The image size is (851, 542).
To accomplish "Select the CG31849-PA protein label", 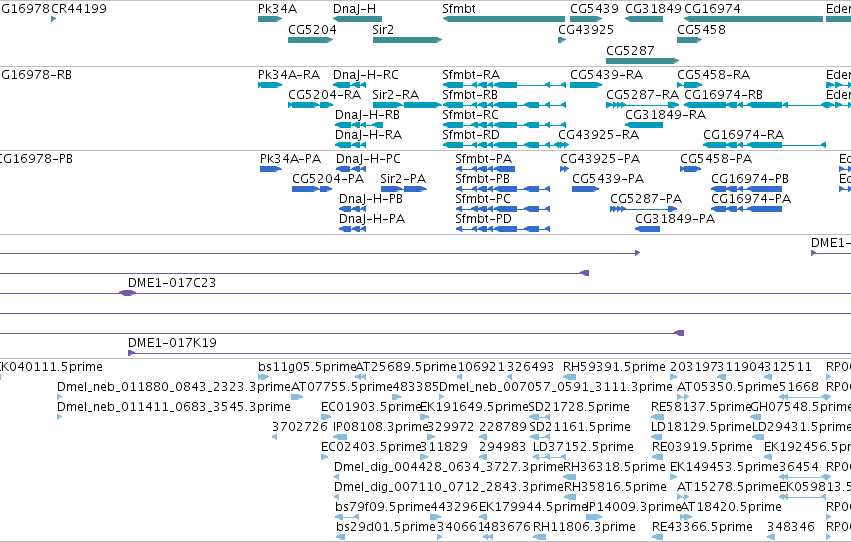I will coord(675,219).
